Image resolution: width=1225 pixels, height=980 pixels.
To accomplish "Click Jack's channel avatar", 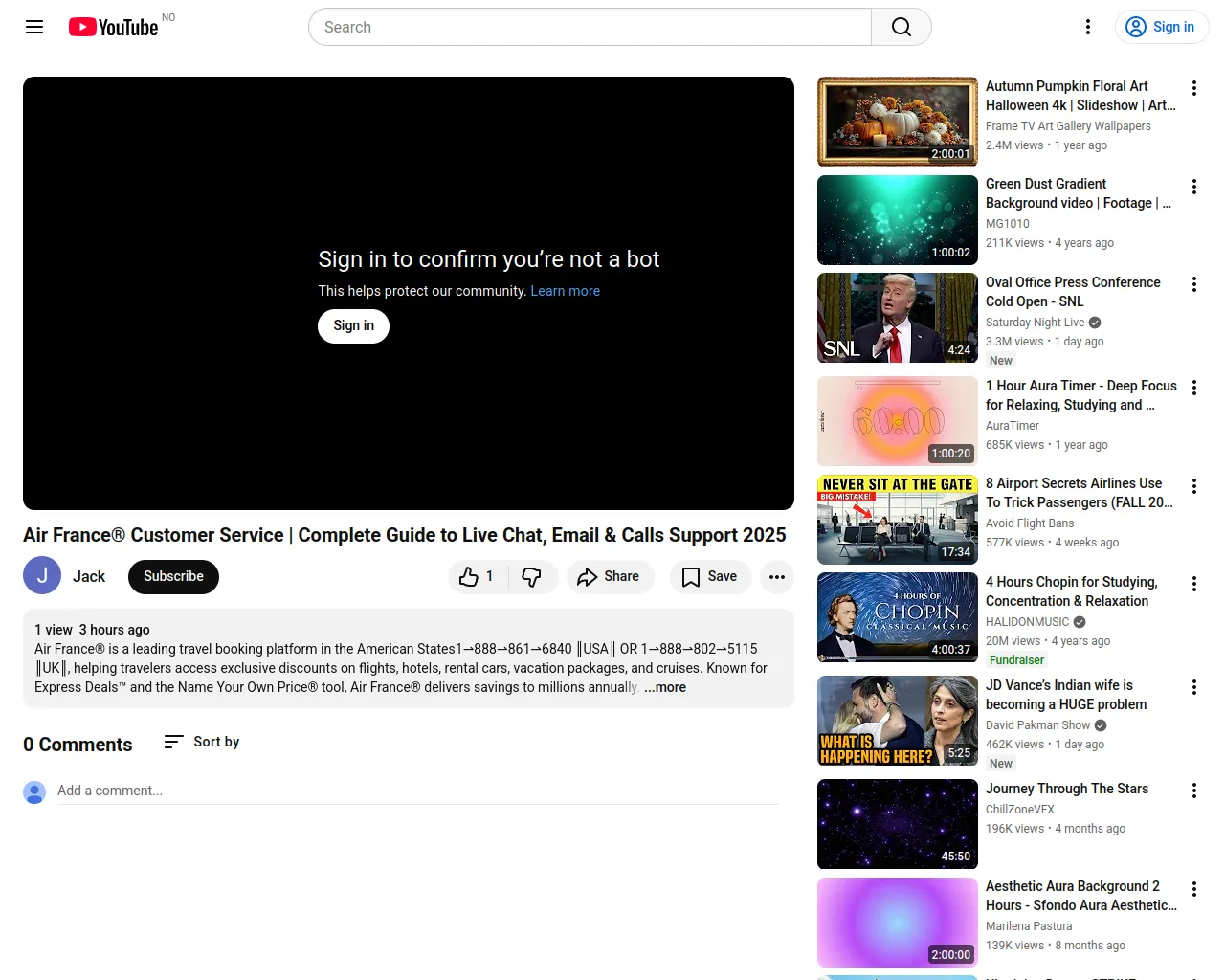I will coord(42,576).
